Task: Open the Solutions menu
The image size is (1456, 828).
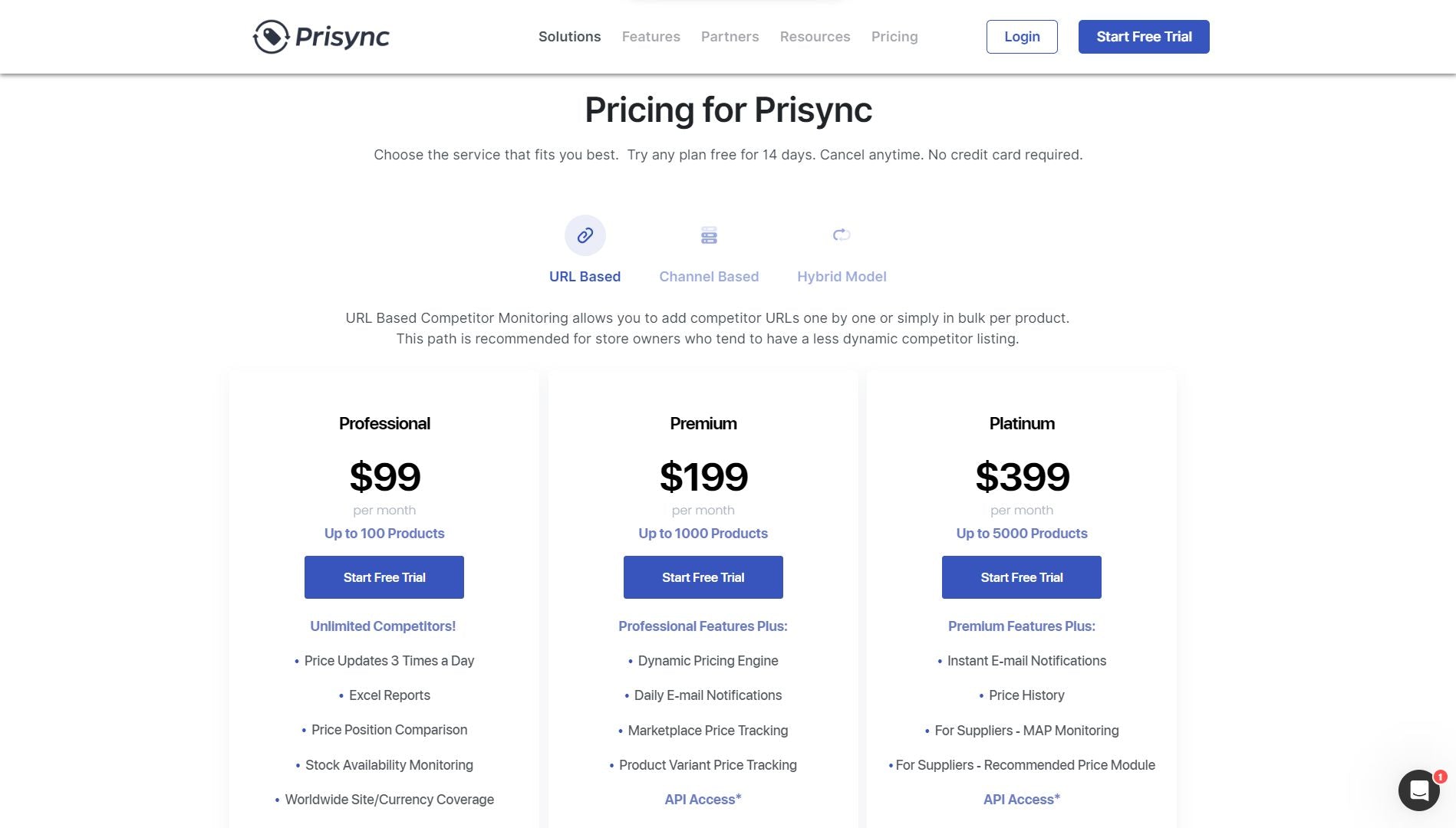Action: (x=569, y=37)
